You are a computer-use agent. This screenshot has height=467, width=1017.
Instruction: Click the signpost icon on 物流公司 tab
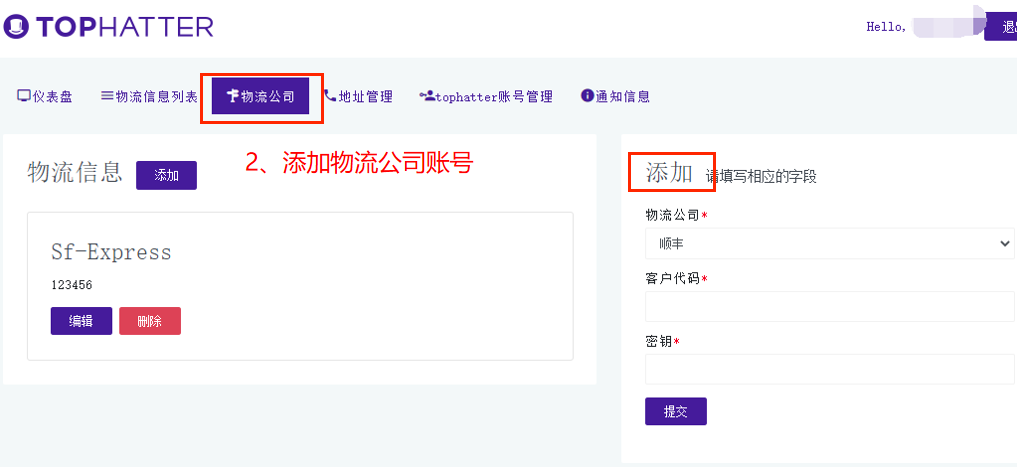(233, 96)
